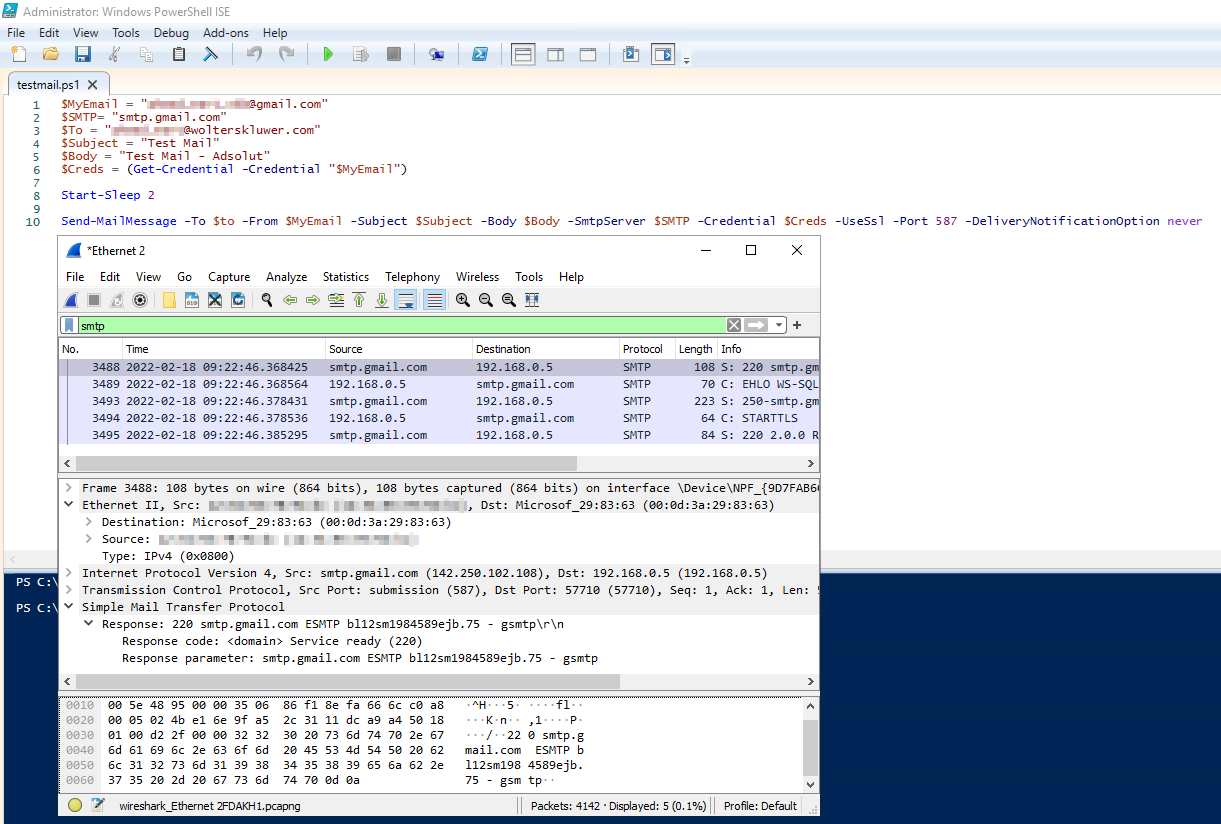
Task: Clear the smtp display filter
Action: [x=734, y=325]
